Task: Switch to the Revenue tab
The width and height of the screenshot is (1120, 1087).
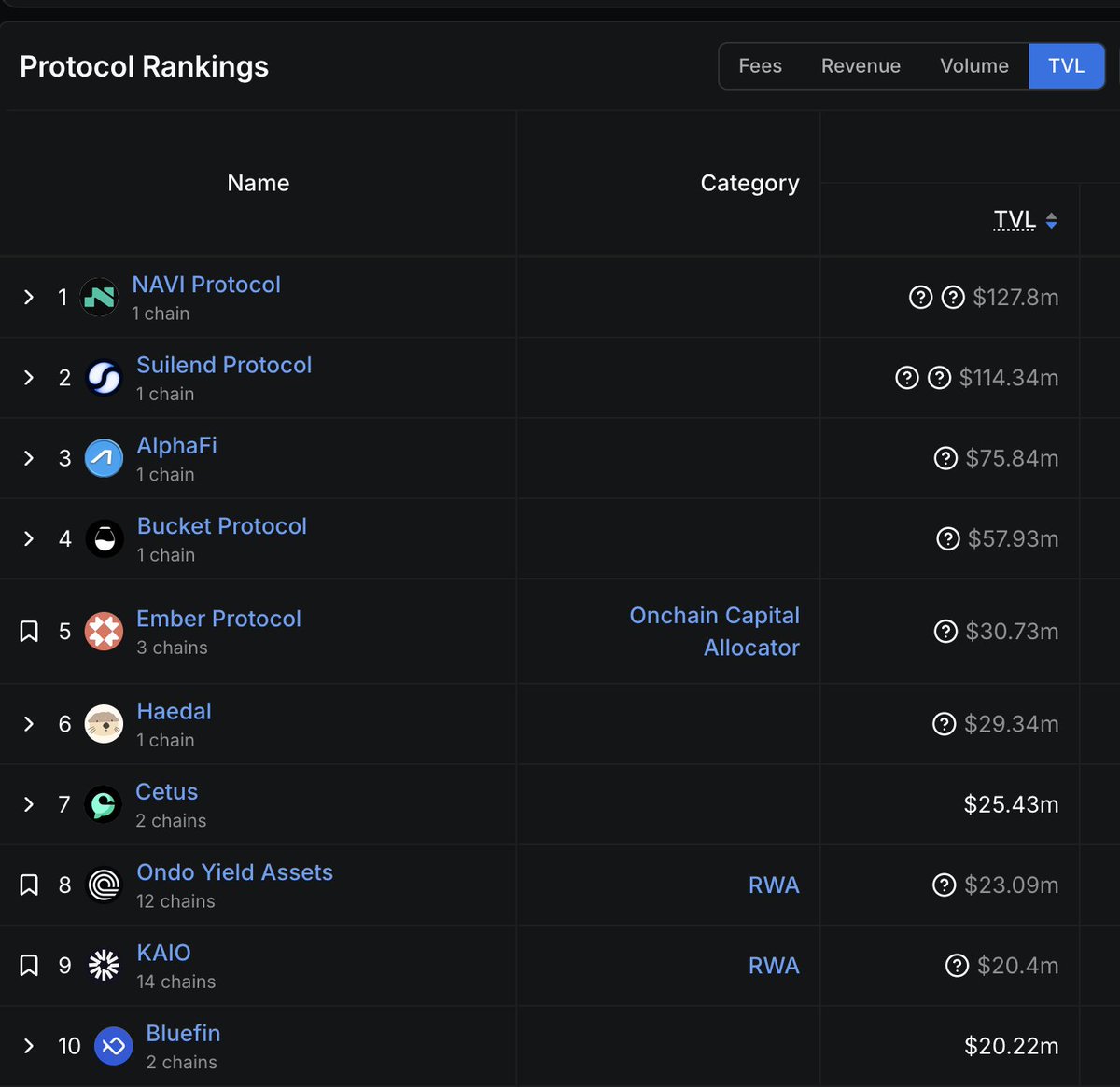Action: (x=861, y=66)
